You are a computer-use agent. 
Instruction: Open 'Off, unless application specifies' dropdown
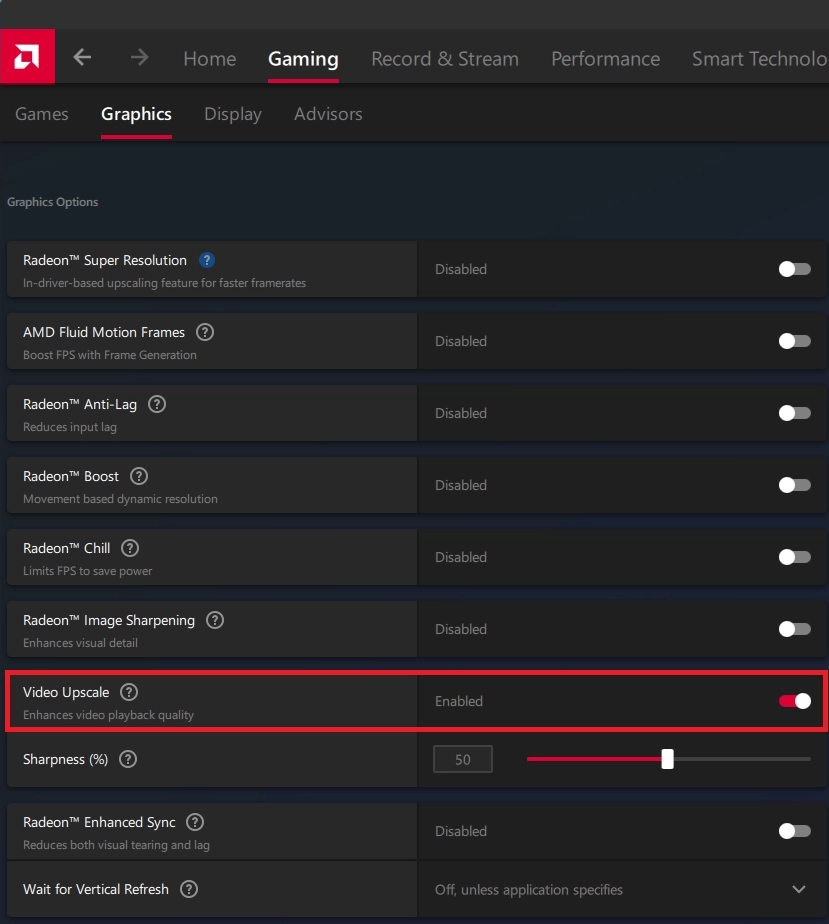(x=621, y=889)
